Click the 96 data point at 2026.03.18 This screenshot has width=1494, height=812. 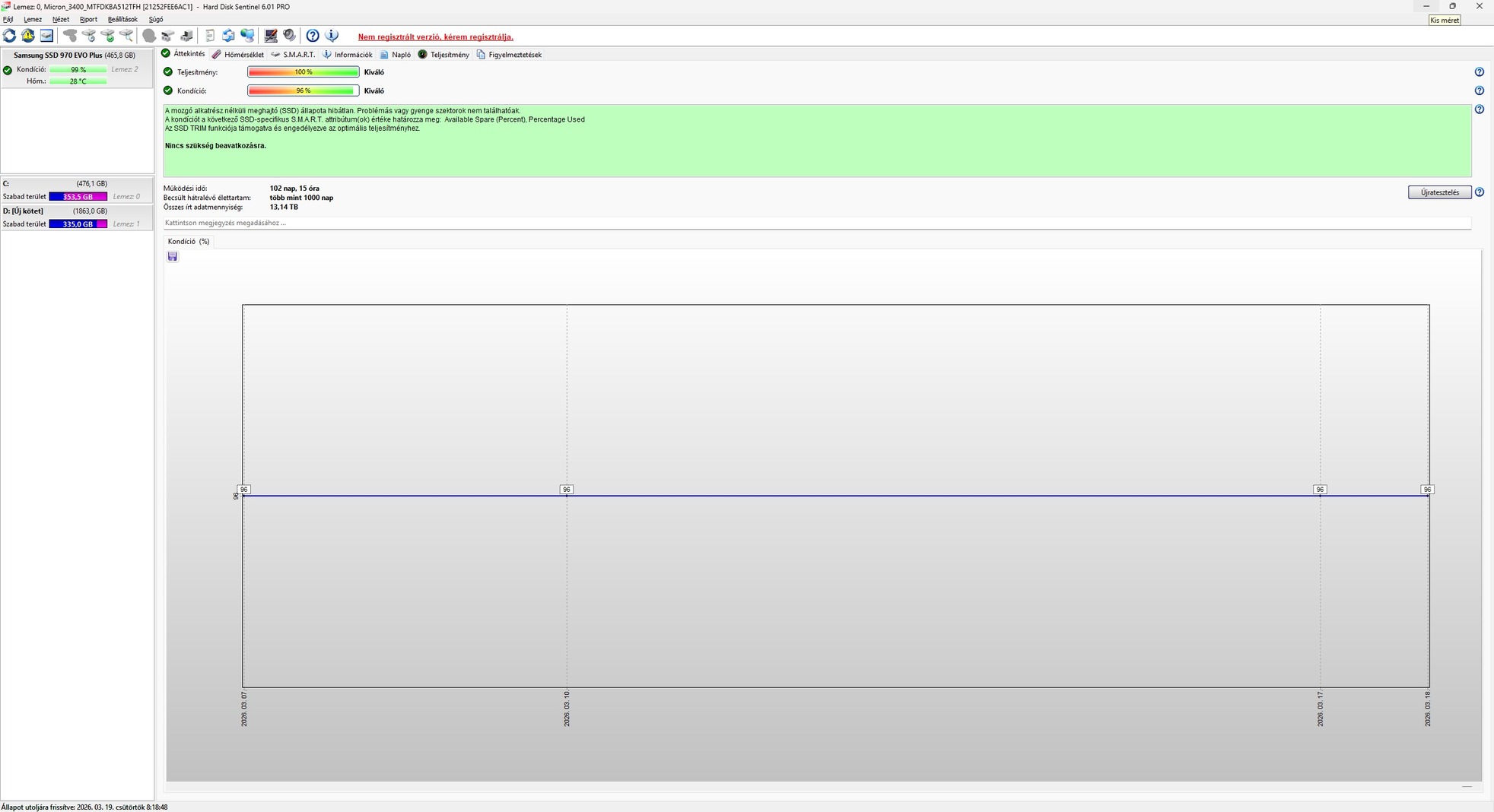point(1427,490)
